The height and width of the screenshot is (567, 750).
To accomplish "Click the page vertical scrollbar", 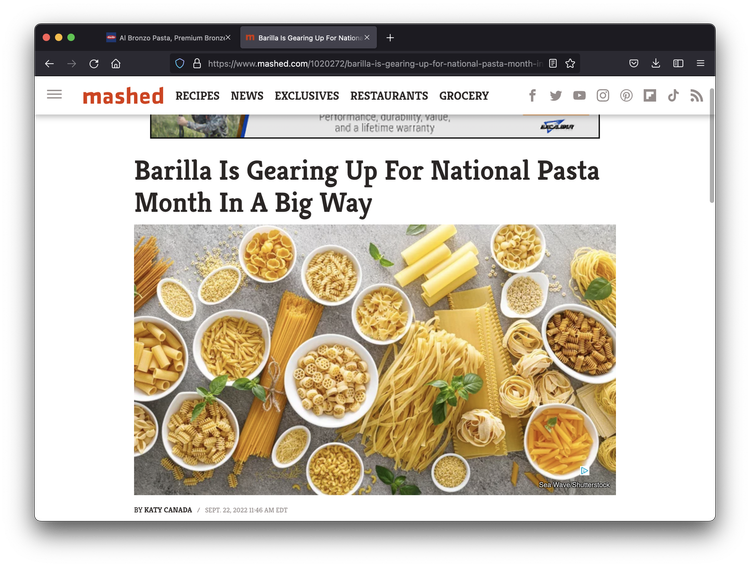I will 712,145.
